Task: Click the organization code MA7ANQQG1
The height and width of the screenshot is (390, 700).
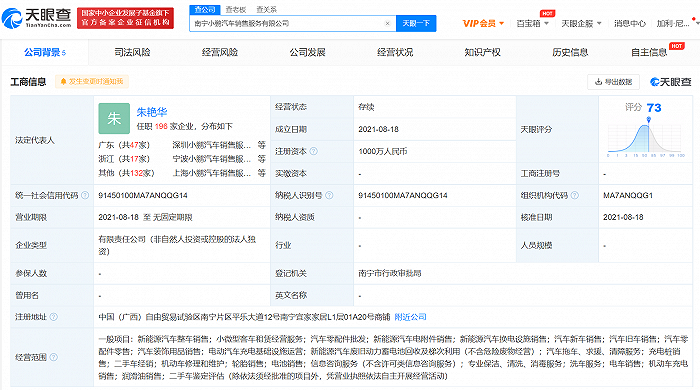Action: tap(628, 195)
